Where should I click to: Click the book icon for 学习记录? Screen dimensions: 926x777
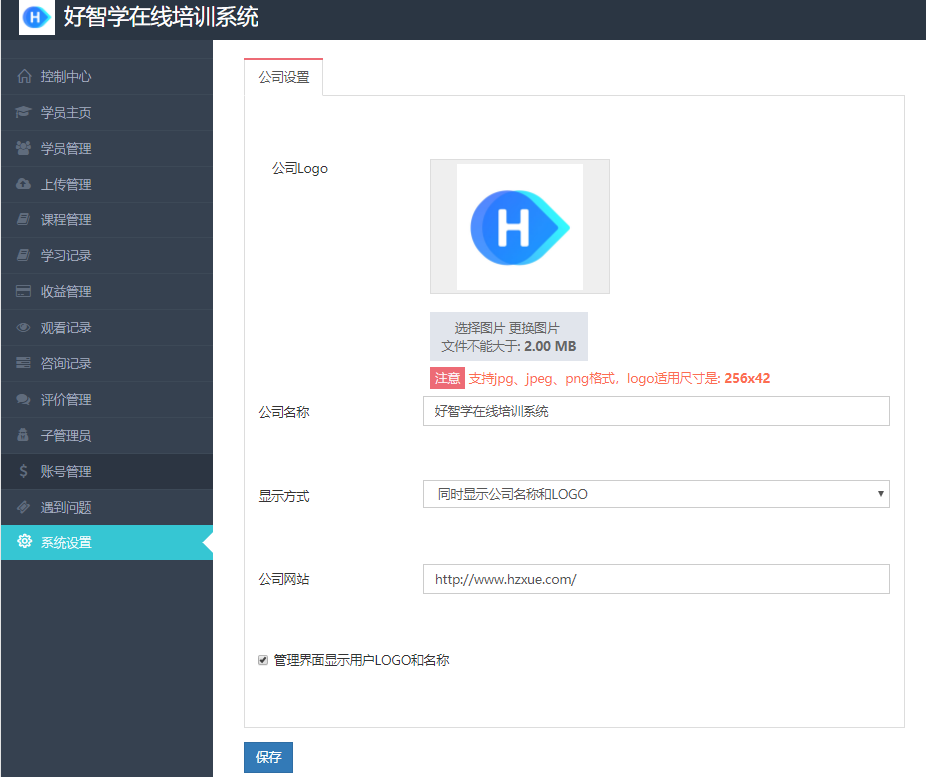click(23, 255)
